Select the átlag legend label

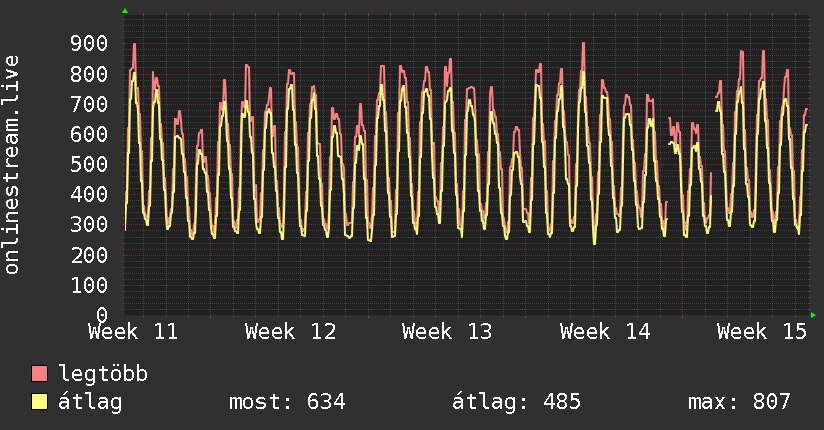click(90, 402)
